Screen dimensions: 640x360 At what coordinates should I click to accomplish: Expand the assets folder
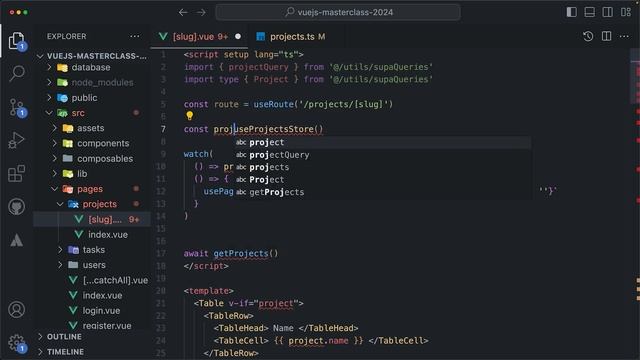(x=92, y=128)
